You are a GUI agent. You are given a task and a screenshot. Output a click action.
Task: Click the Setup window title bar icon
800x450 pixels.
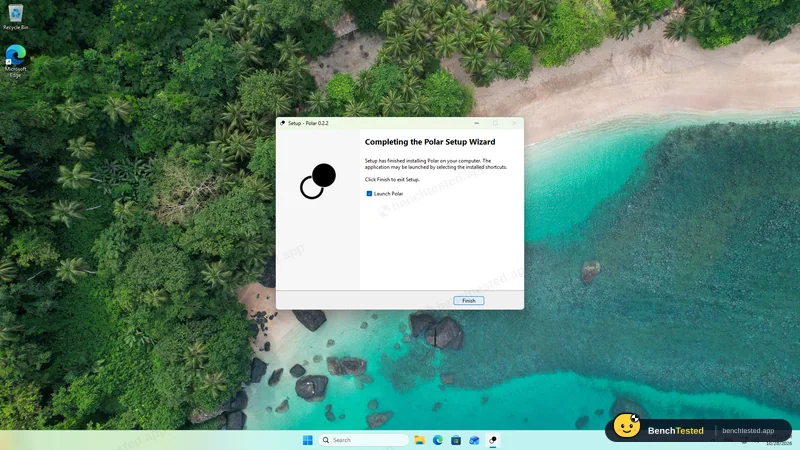pos(283,123)
